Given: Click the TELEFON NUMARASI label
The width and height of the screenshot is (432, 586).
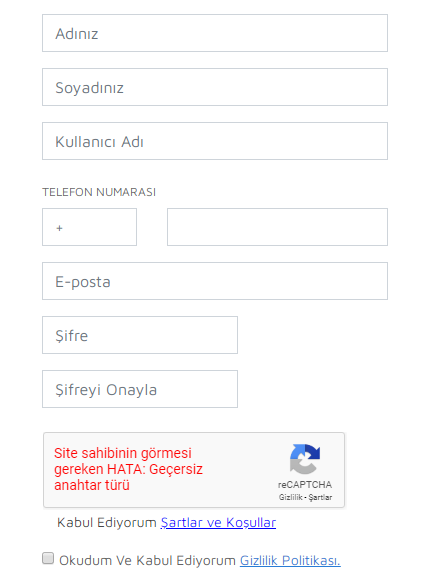Looking at the screenshot, I should click(x=99, y=192).
